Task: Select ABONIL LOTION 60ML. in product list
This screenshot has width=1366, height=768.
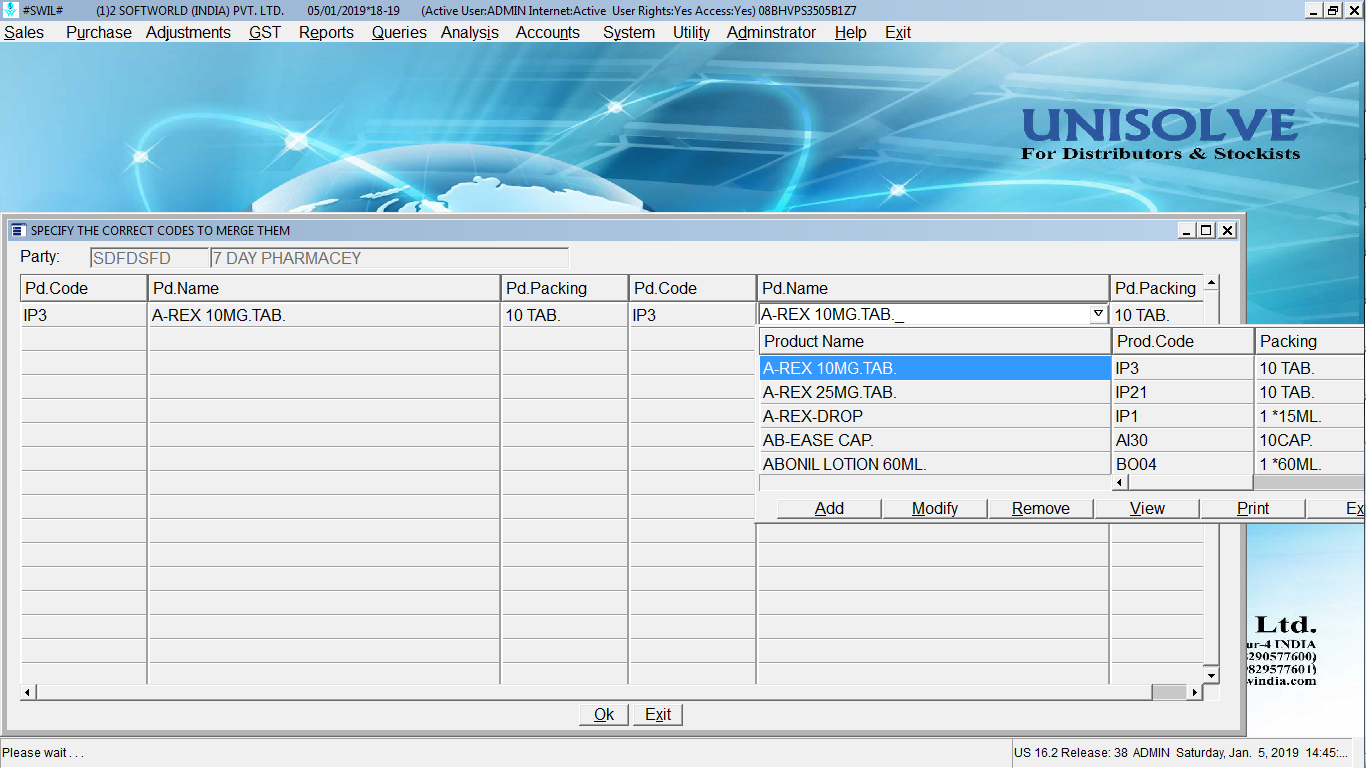Action: (x=935, y=464)
